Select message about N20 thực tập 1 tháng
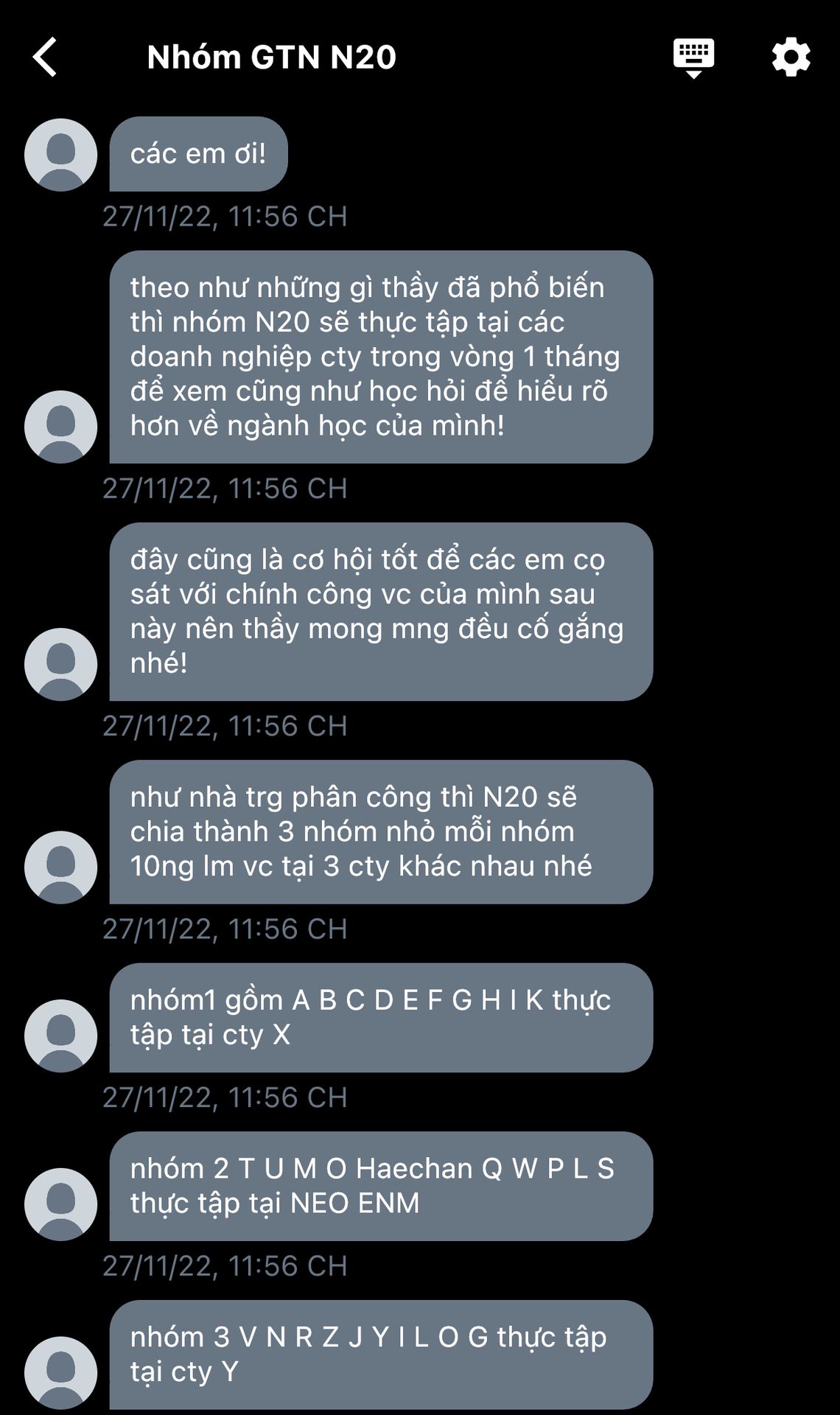Screen dimensions: 840x1415 pyautogui.click(x=380, y=357)
